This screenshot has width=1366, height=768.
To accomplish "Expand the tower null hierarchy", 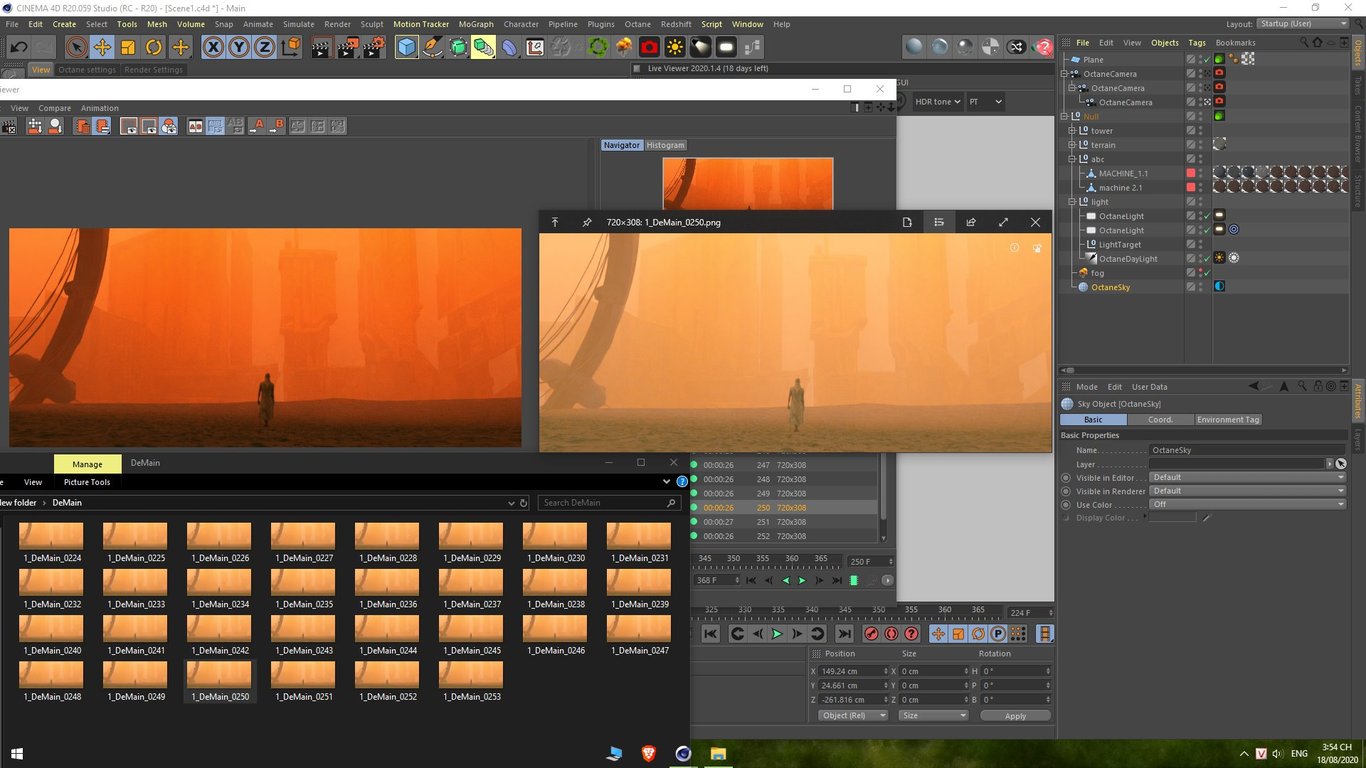I will (x=1071, y=130).
